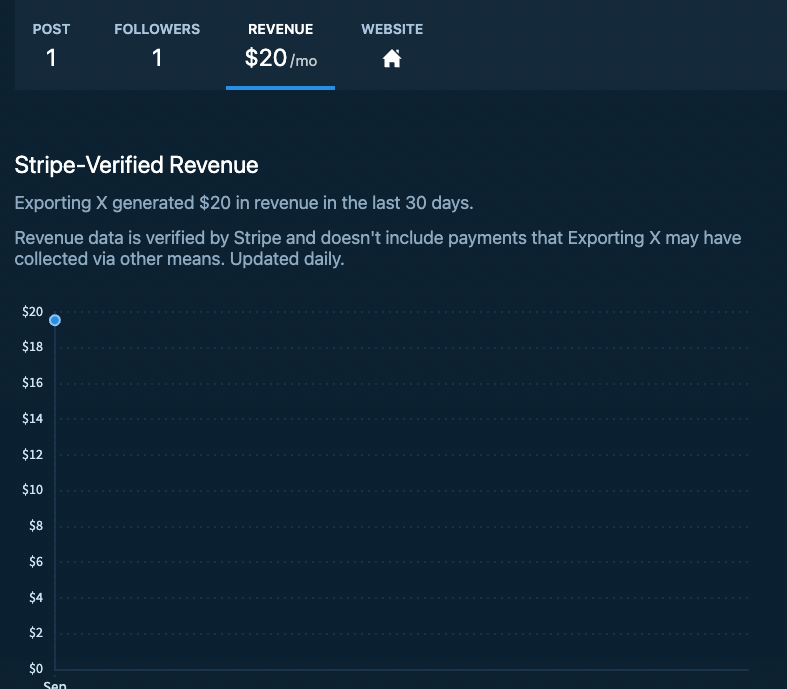Click the post count number
Image resolution: width=787 pixels, height=689 pixels.
pos(51,59)
